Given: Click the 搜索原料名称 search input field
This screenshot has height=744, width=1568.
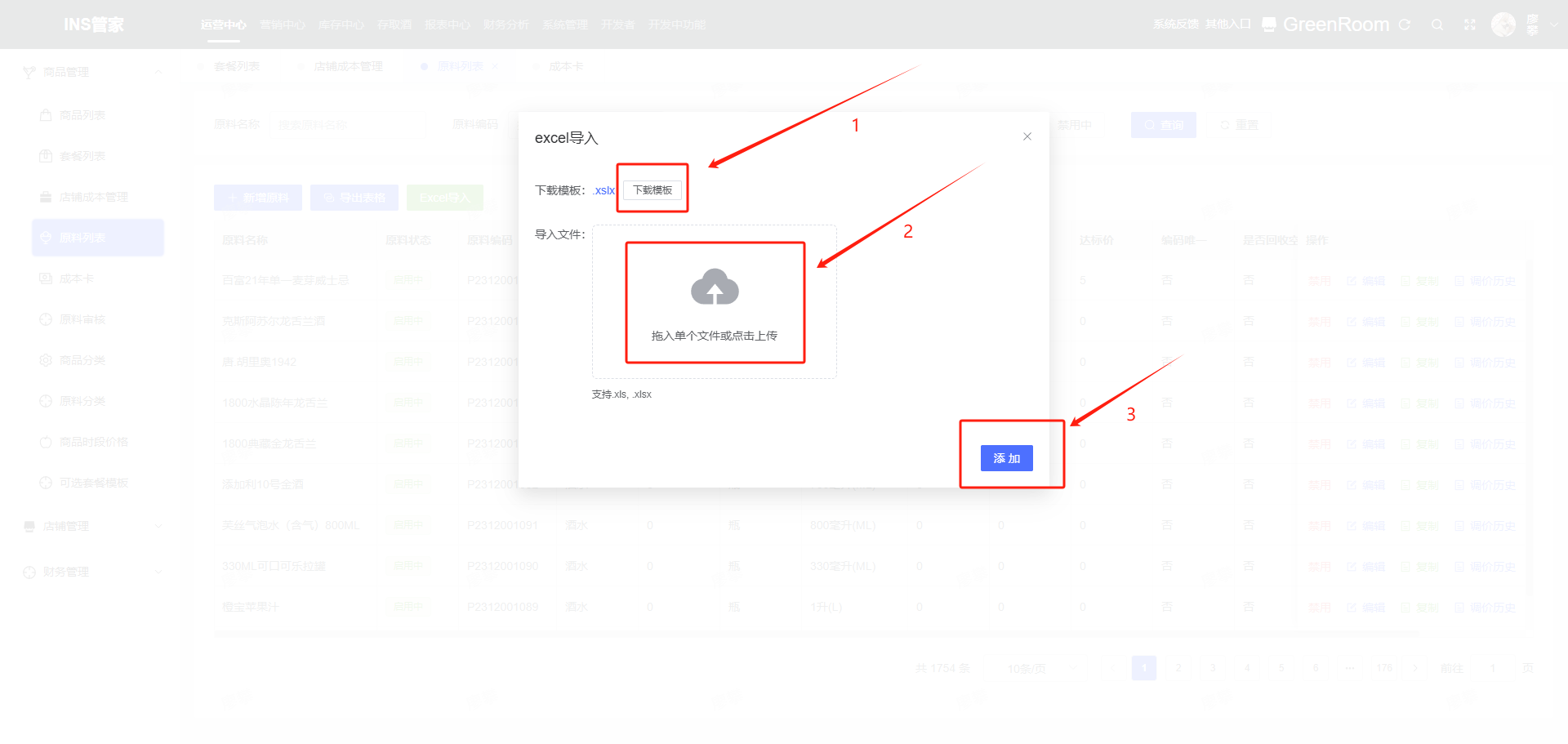Looking at the screenshot, I should pyautogui.click(x=348, y=125).
